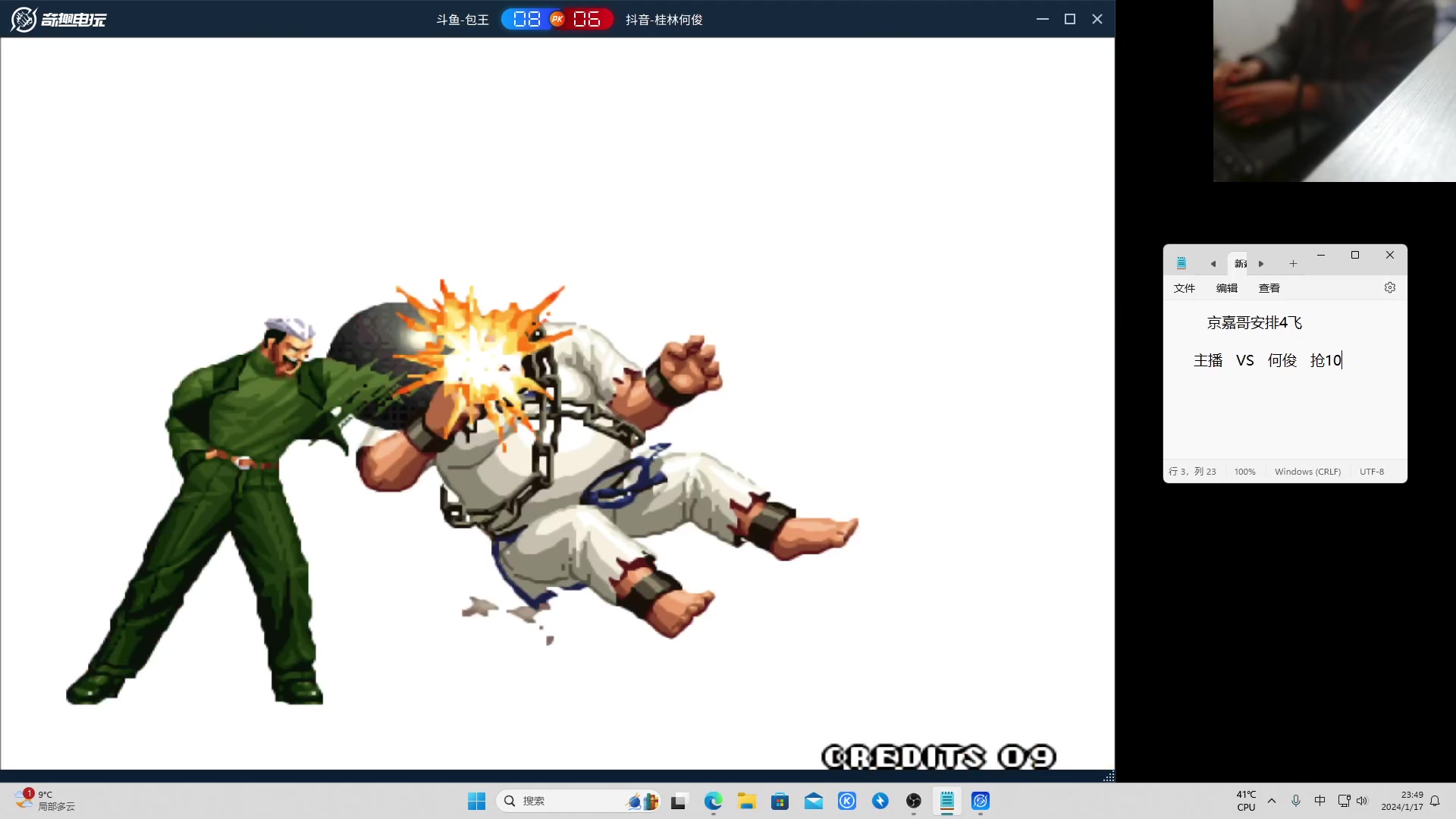Screen dimensions: 1456x819
Task: Click the taskbar 搜索 search box
Action: click(578, 801)
